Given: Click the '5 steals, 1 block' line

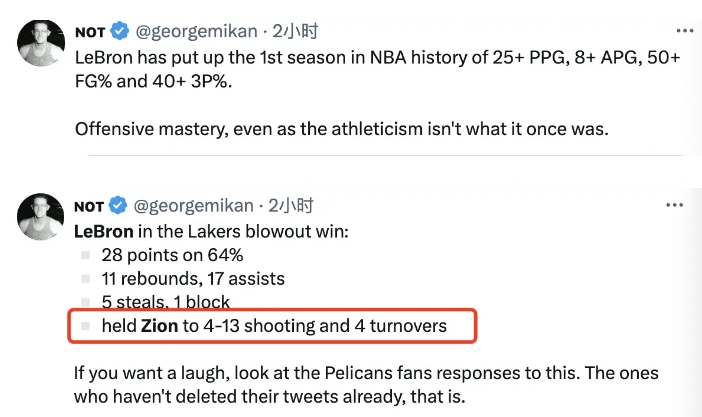Looking at the screenshot, I should point(165,302).
